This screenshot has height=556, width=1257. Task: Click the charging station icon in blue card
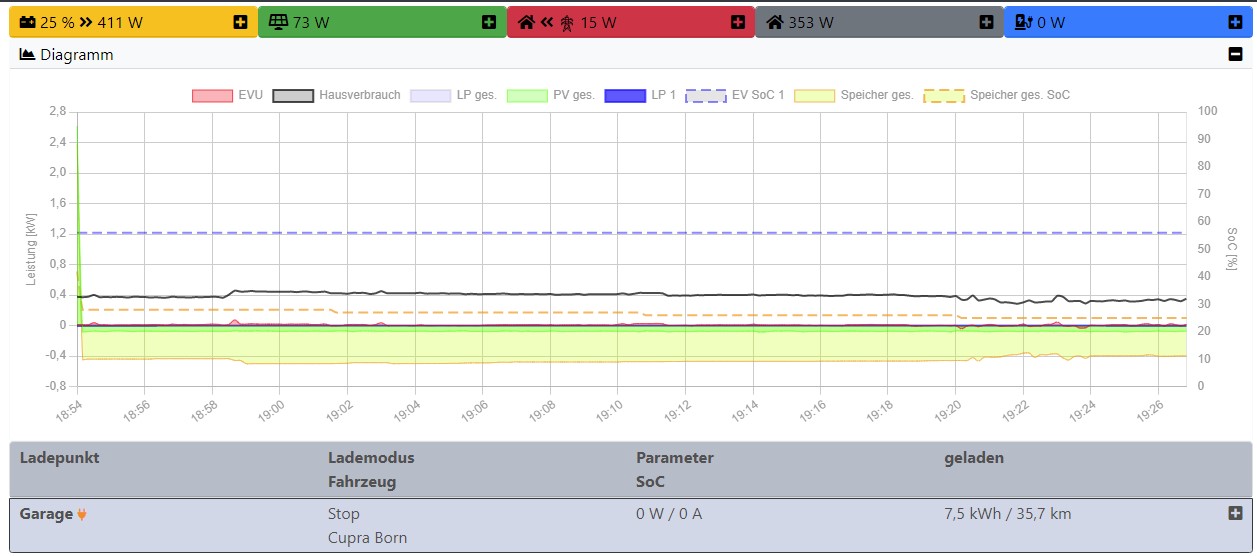pyautogui.click(x=1023, y=22)
